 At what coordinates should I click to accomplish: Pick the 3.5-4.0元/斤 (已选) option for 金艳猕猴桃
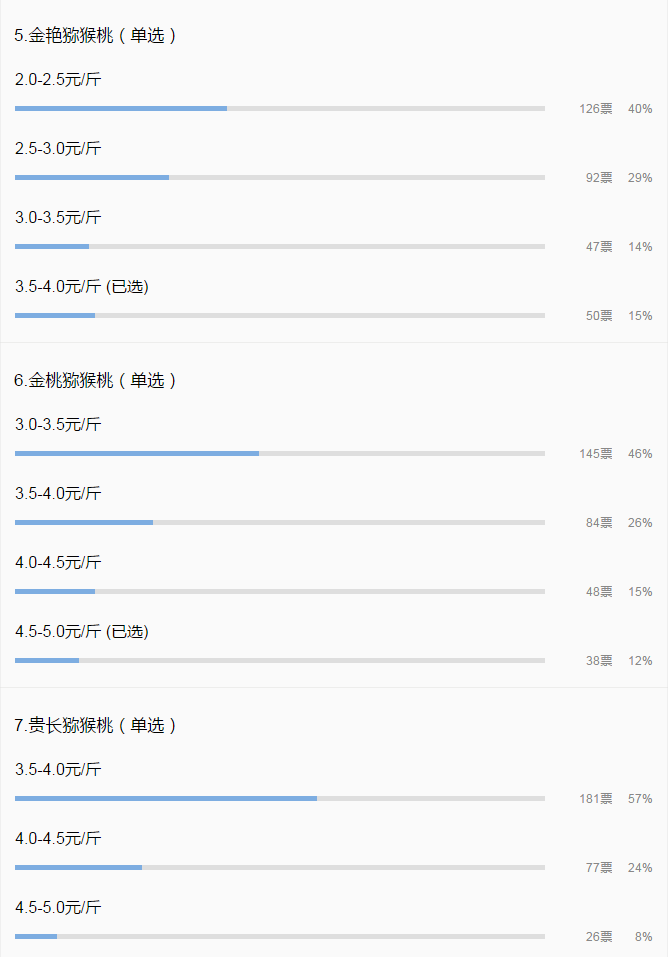click(81, 286)
